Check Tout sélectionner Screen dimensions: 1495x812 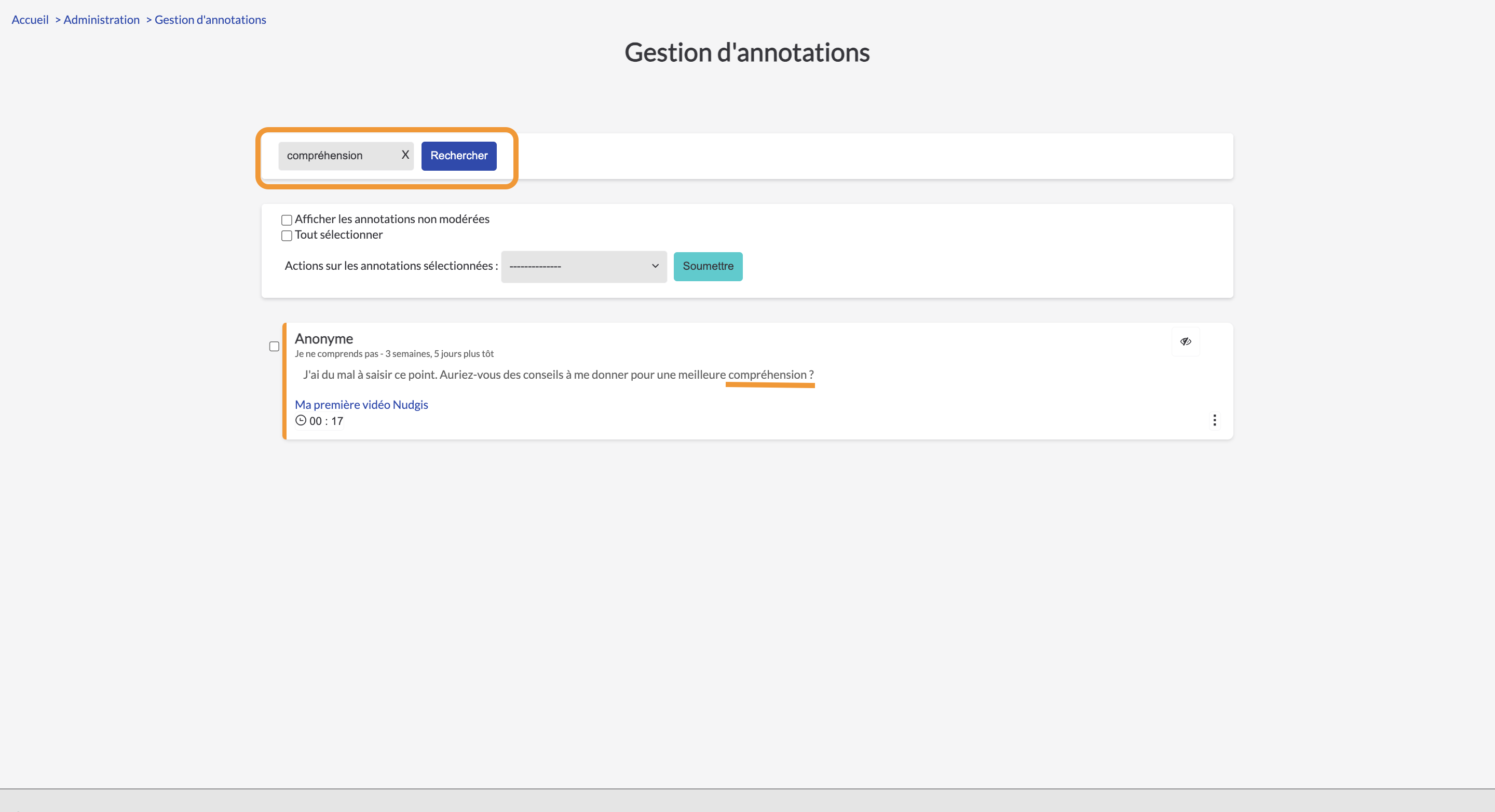tap(287, 236)
